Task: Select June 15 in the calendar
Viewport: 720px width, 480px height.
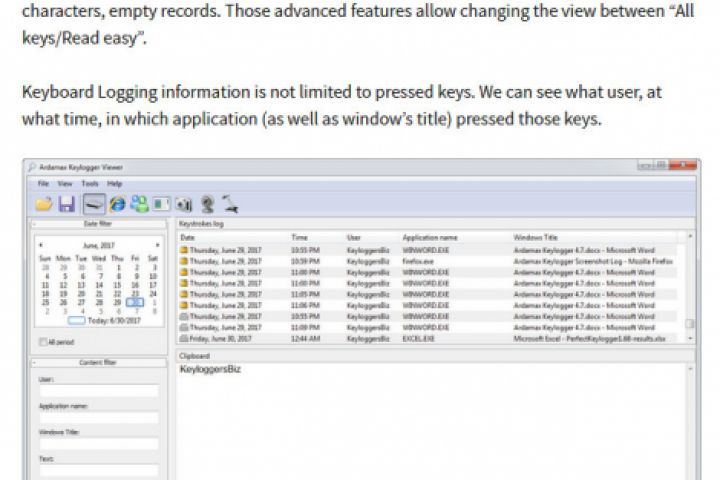Action: tap(118, 285)
